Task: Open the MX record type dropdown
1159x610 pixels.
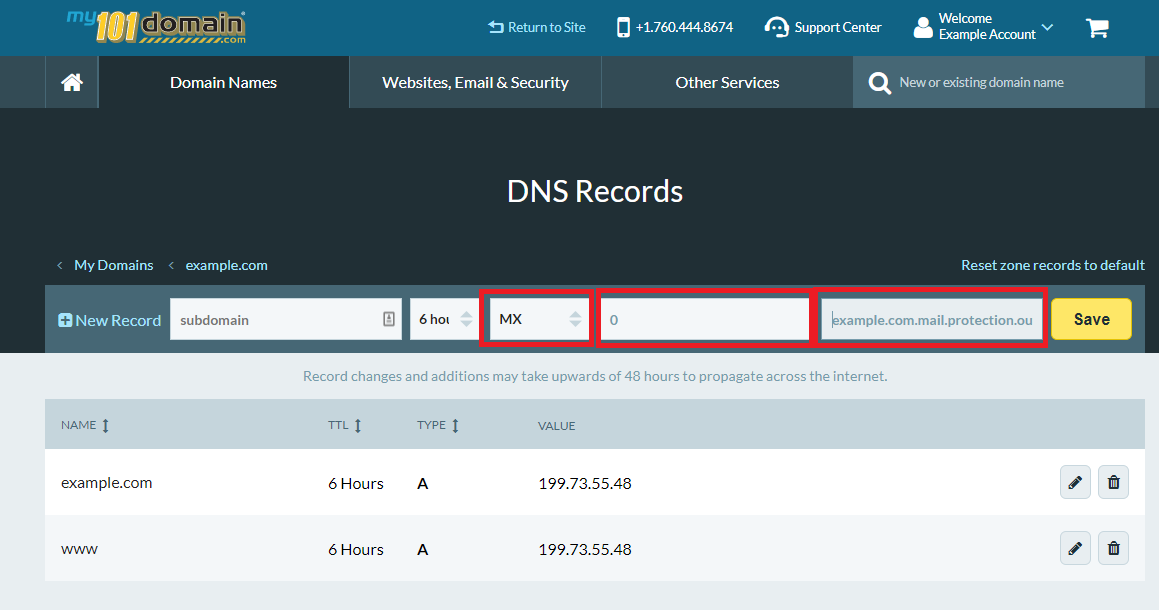Action: point(537,317)
